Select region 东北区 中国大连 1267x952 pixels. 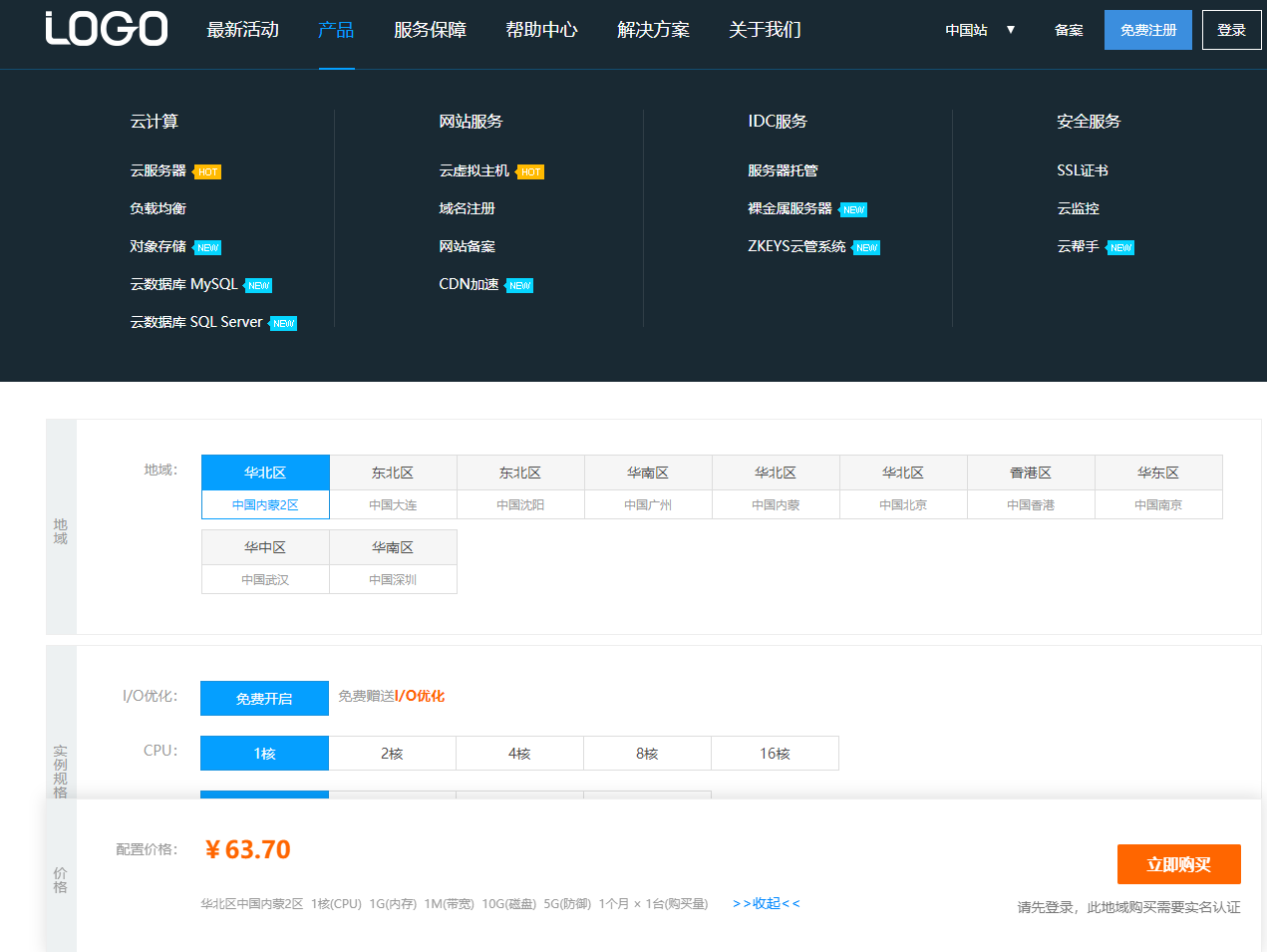click(393, 487)
